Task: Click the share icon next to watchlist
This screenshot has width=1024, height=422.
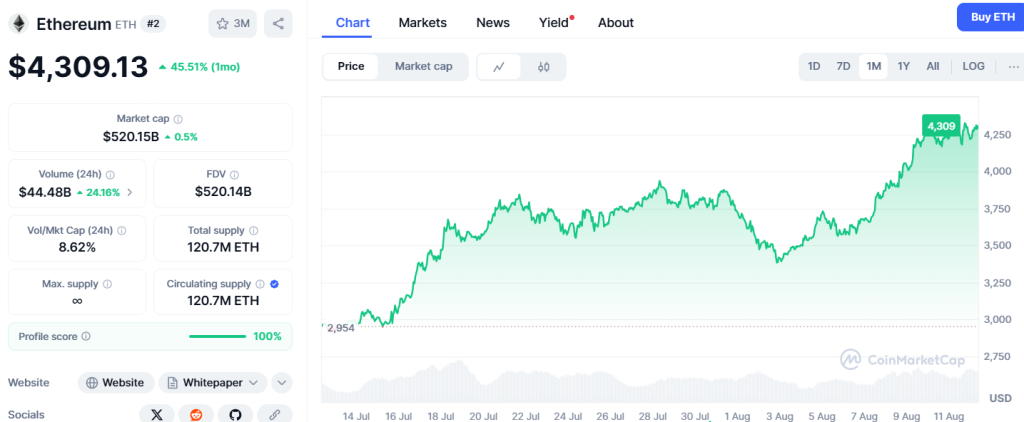Action: click(276, 23)
